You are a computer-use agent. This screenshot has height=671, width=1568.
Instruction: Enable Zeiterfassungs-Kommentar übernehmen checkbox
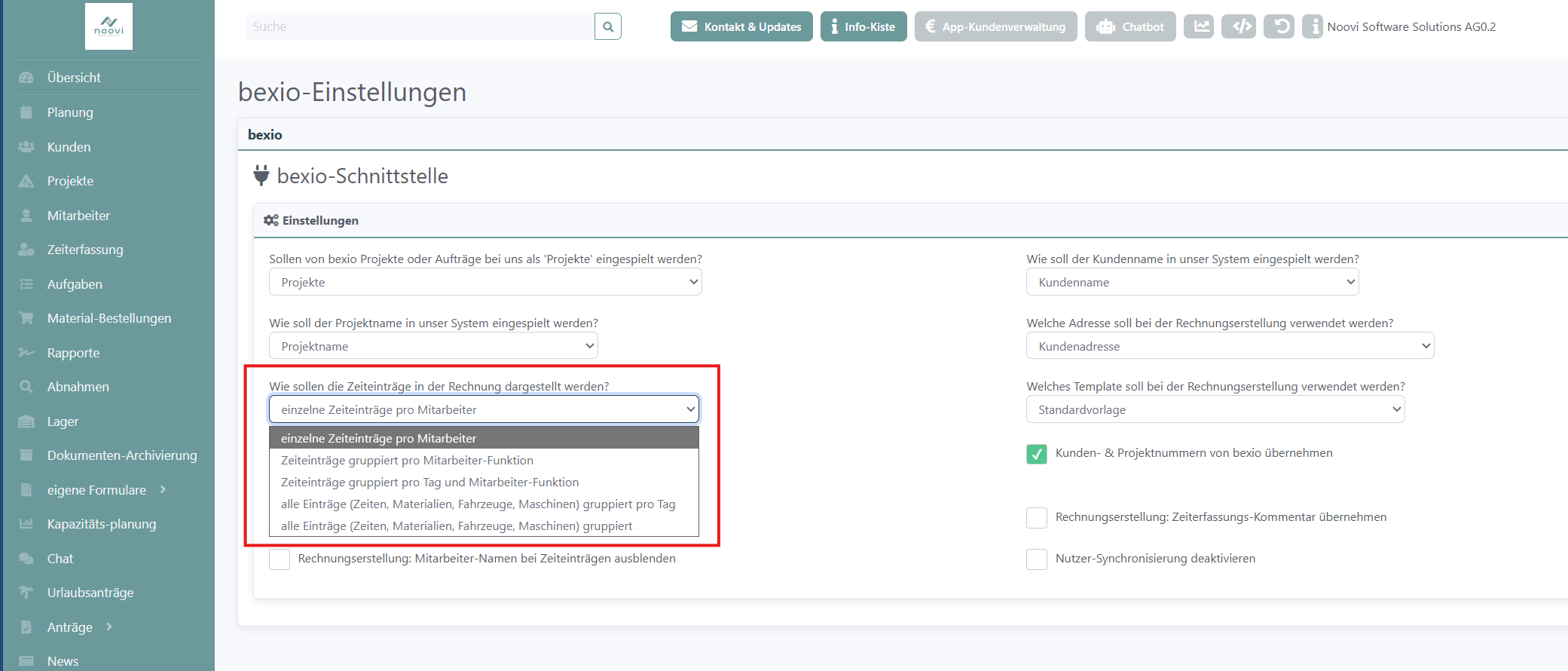[x=1037, y=518]
